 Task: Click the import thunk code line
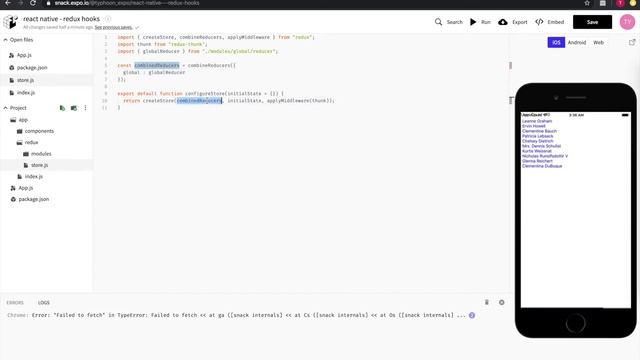(x=162, y=44)
